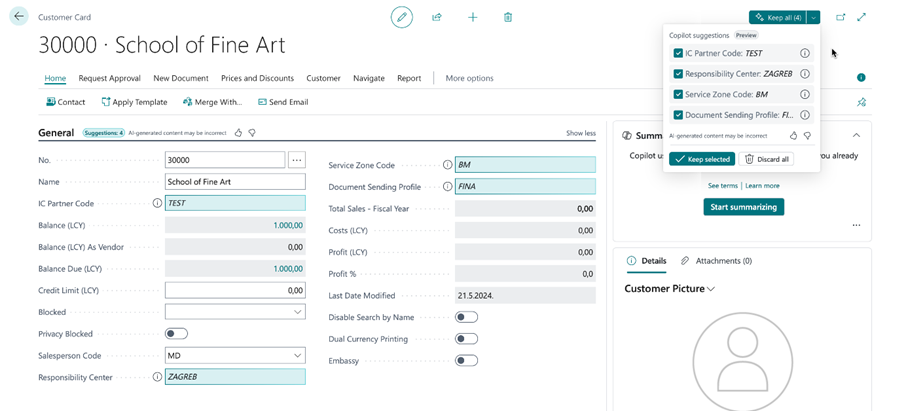Click the expand diagonal arrows icon
The width and height of the screenshot is (908, 411).
862,17
